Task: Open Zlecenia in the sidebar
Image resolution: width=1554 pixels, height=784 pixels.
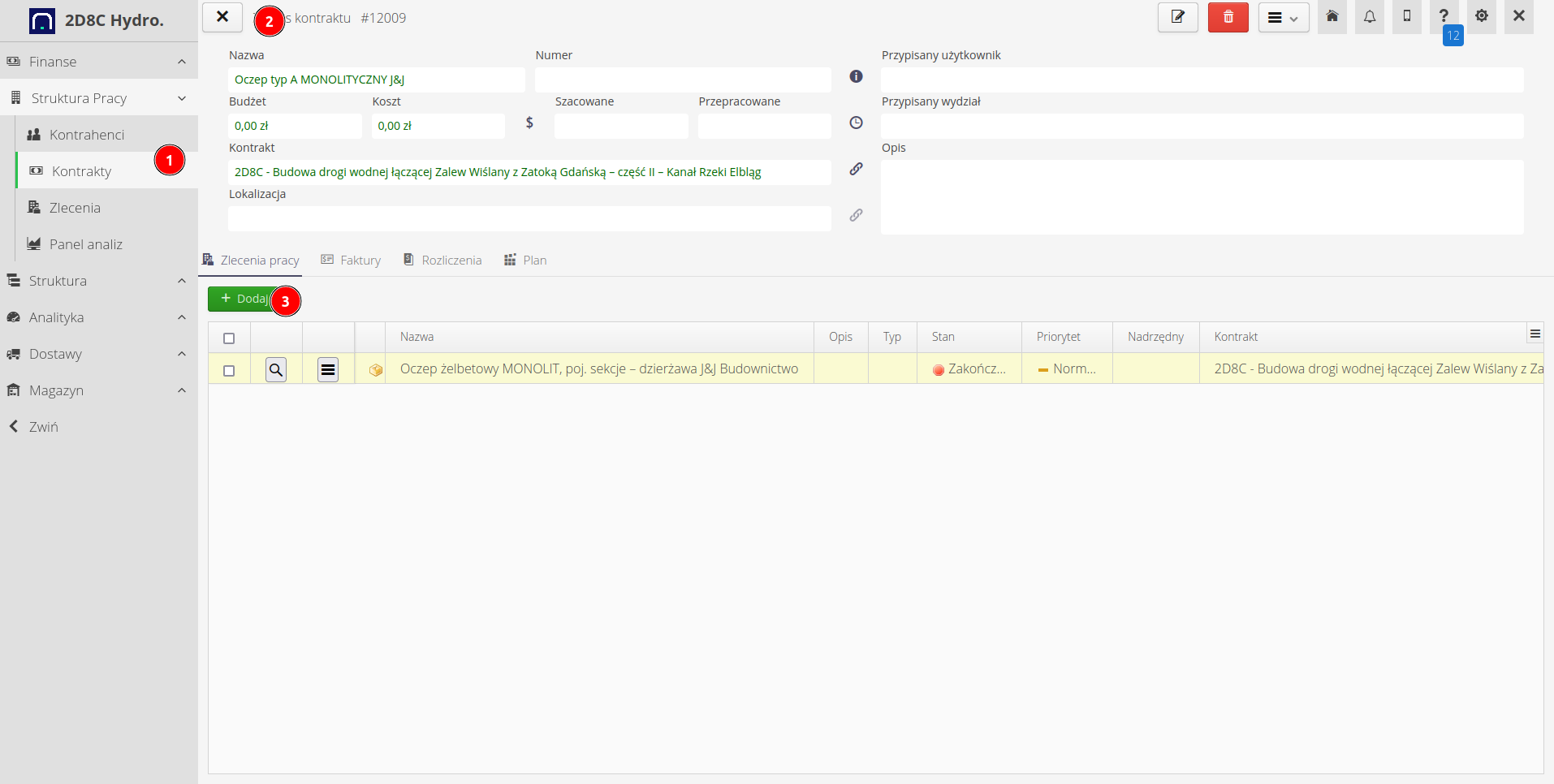Action: (x=75, y=208)
